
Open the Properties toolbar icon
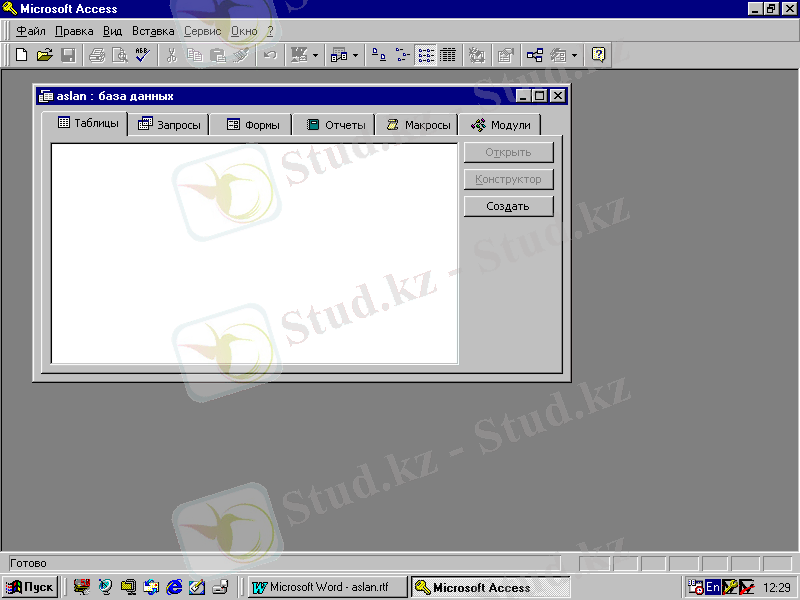coord(505,55)
